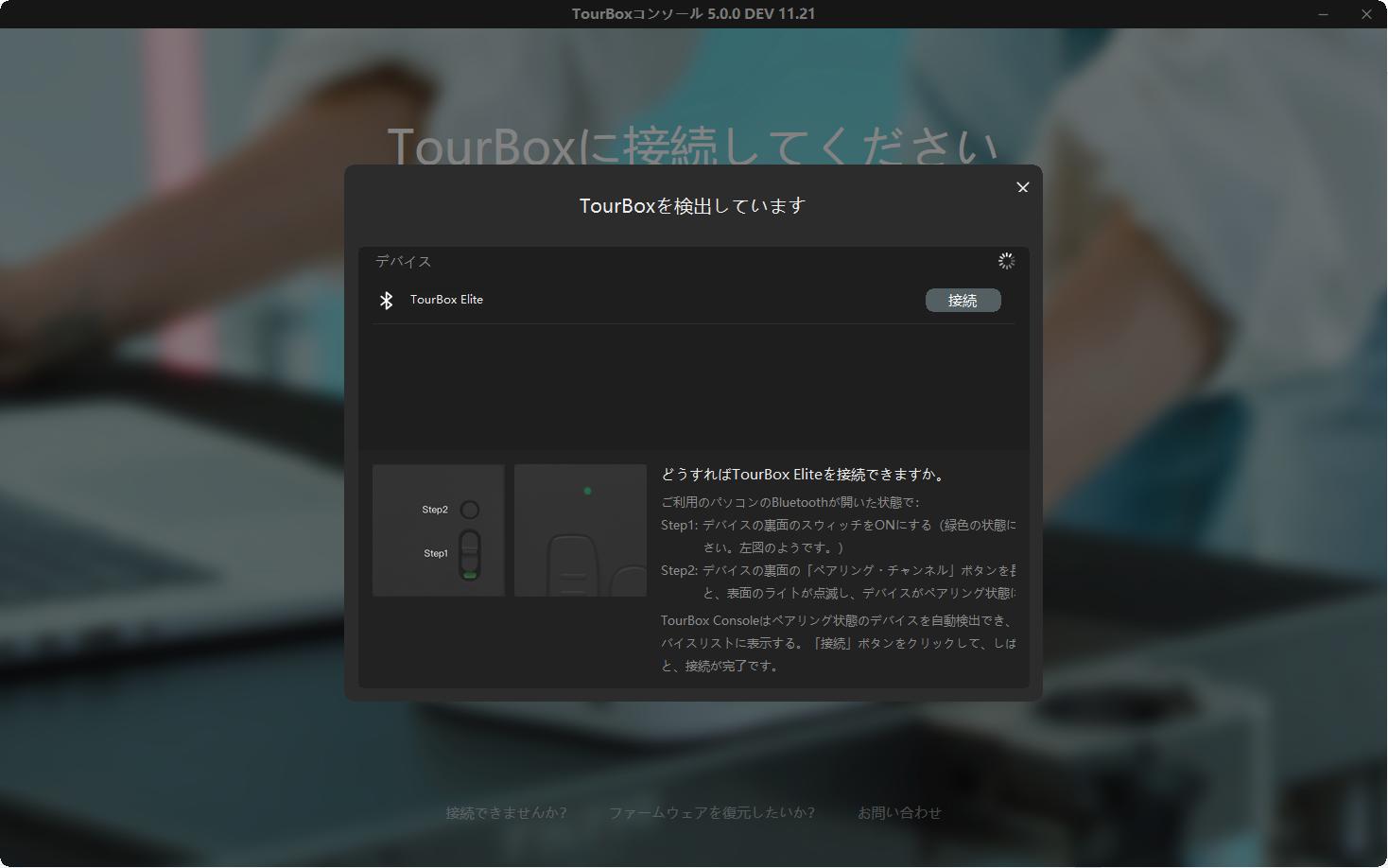
Task: Open the ファームウェアを復元したいか? link
Action: 711,812
